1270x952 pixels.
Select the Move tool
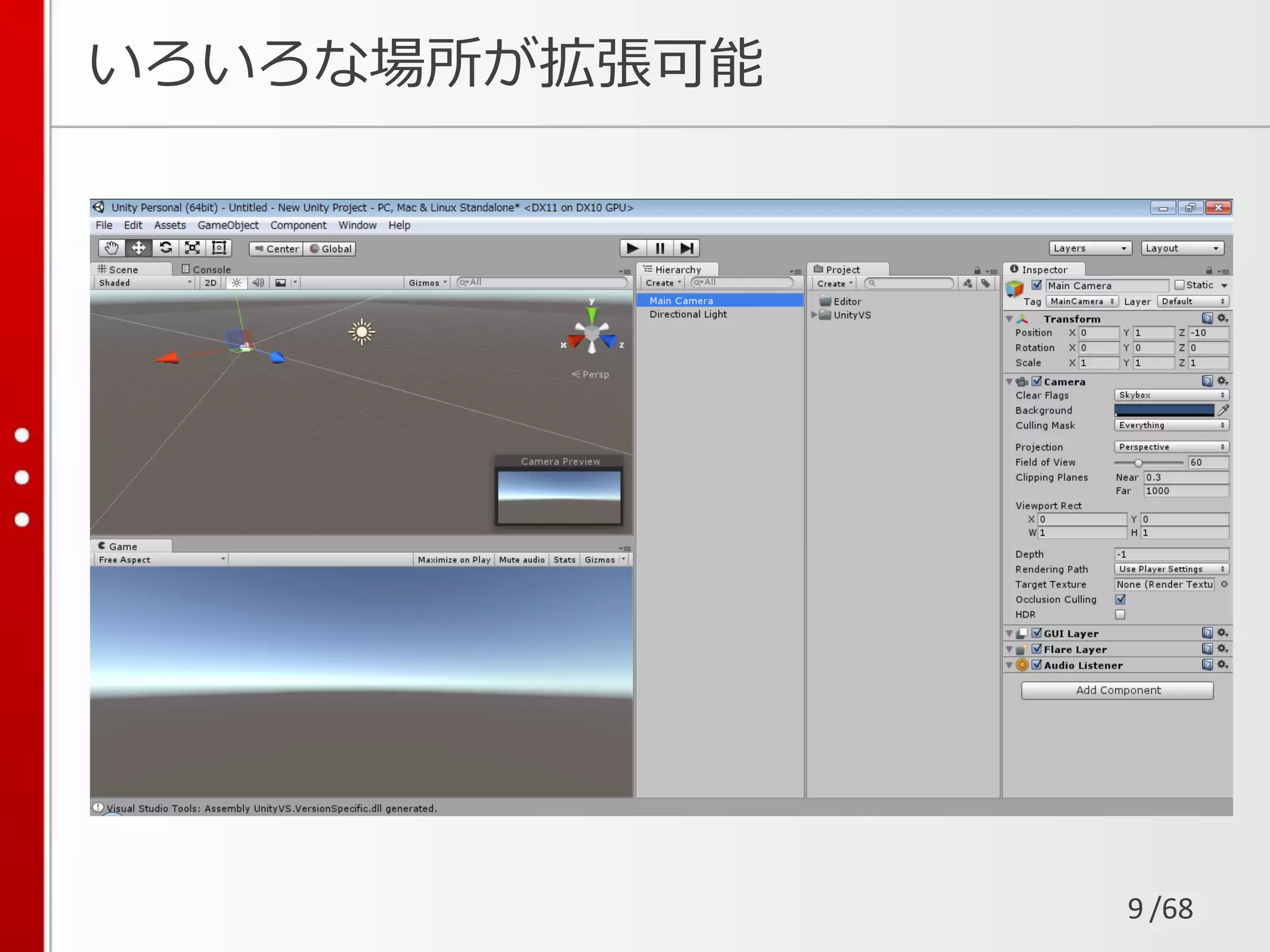[x=138, y=249]
